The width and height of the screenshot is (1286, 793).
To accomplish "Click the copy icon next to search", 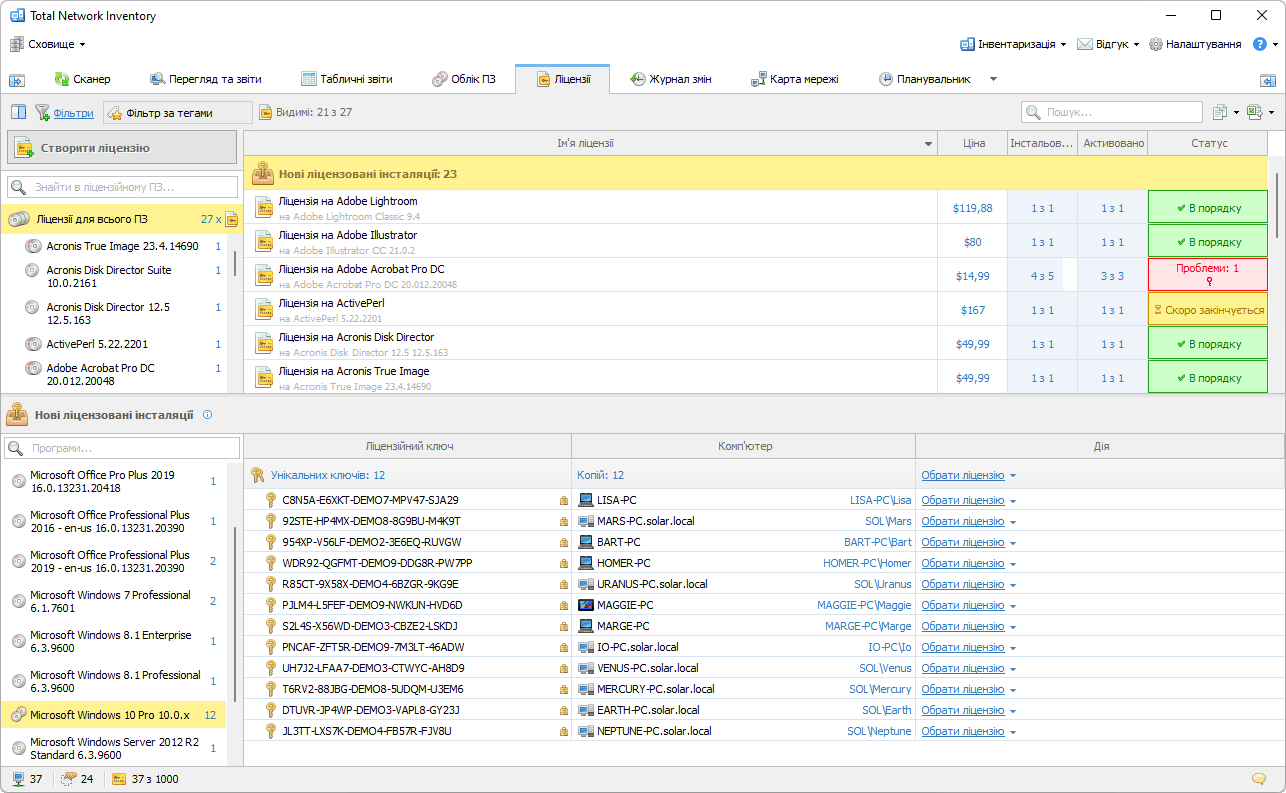I will tap(1220, 112).
